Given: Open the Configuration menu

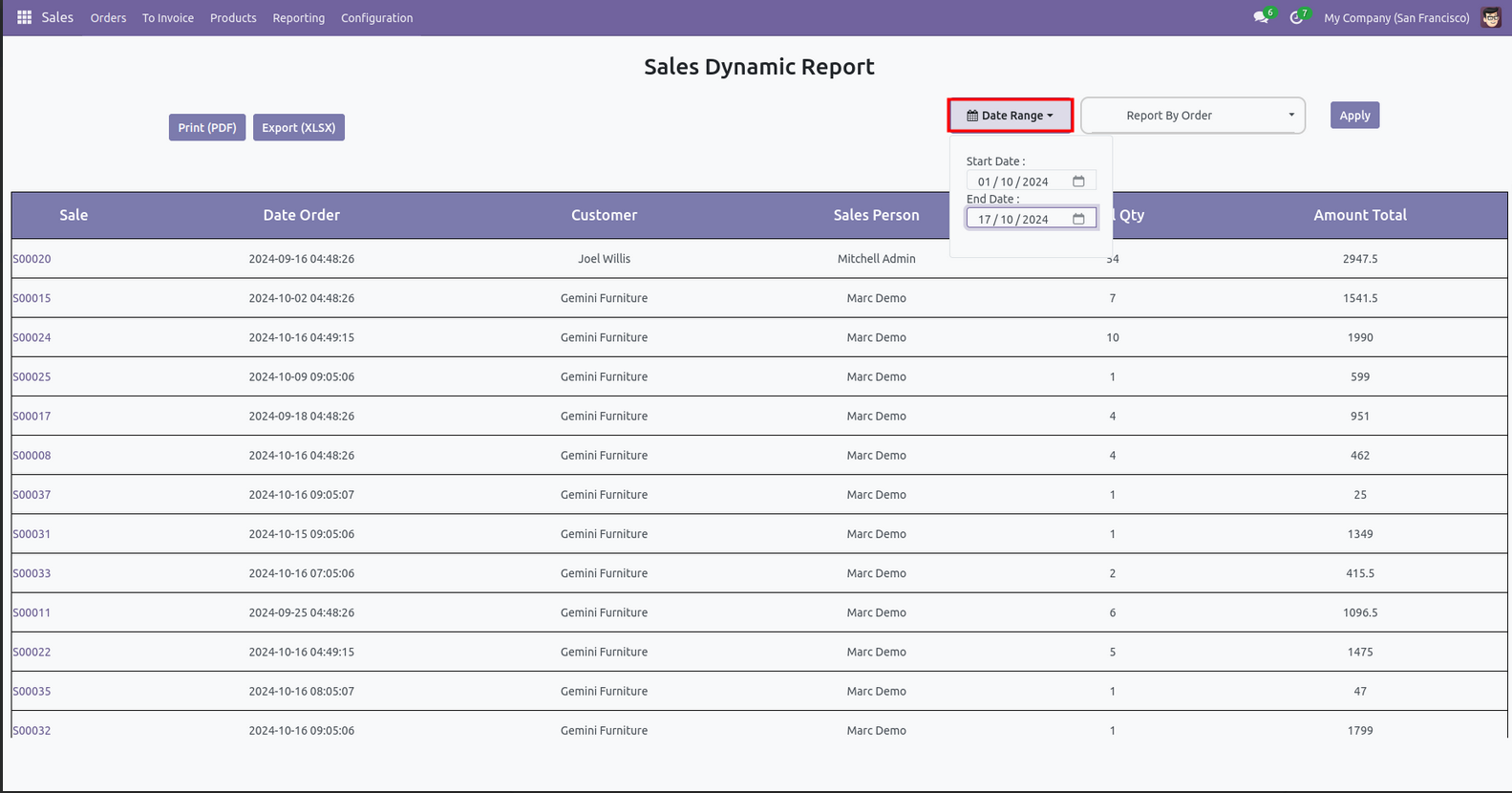Looking at the screenshot, I should pos(376,18).
